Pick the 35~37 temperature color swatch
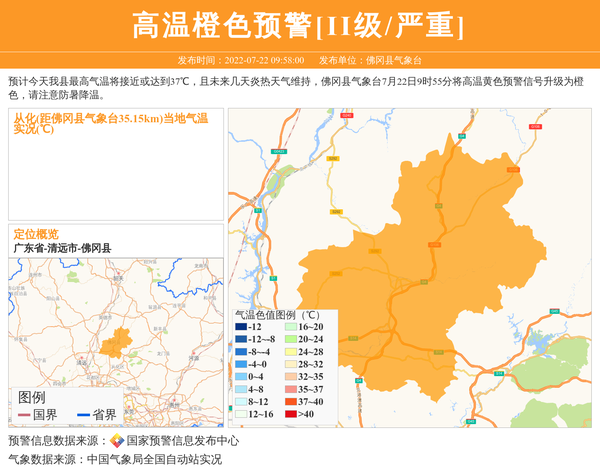 [292, 389]
